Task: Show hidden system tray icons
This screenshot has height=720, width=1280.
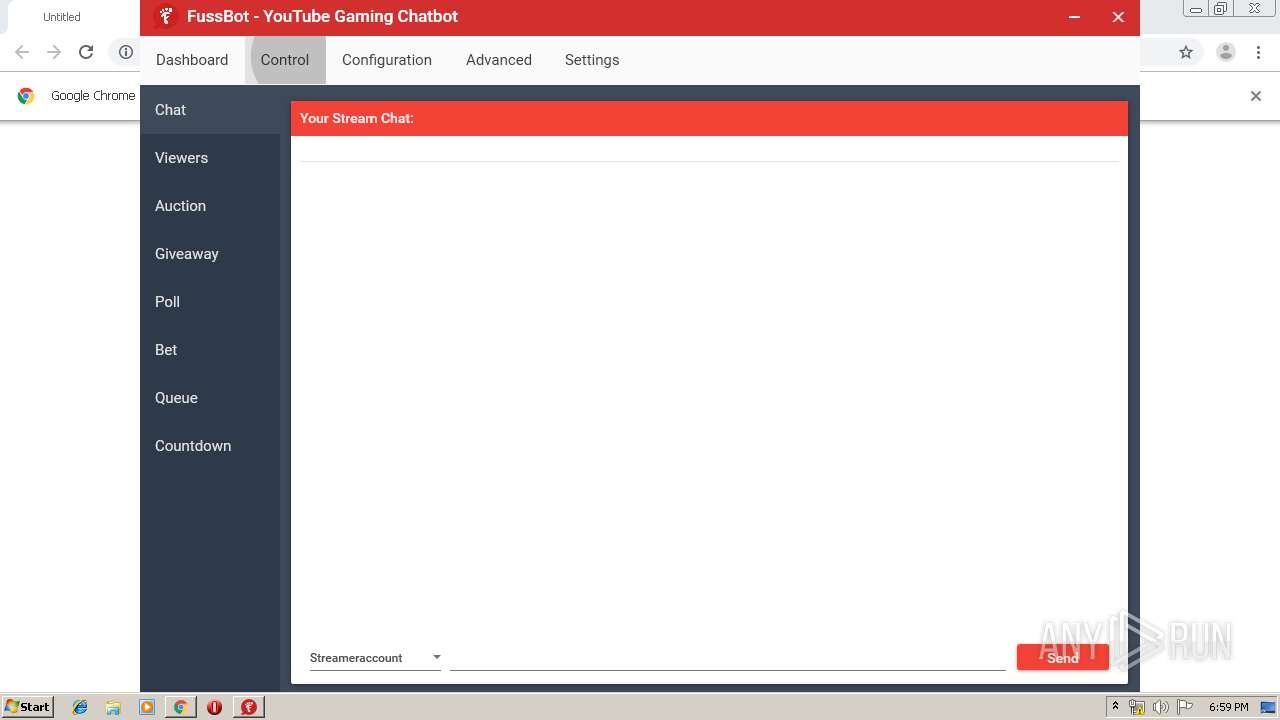Action: [x=1115, y=707]
